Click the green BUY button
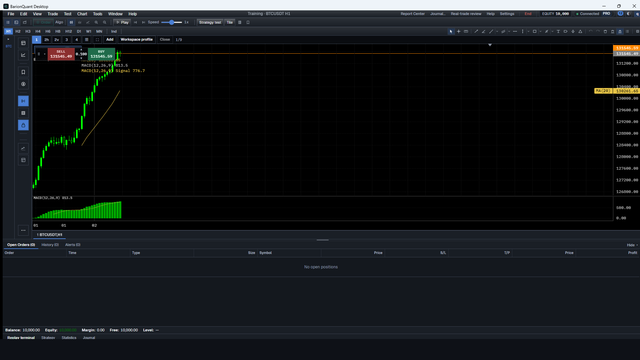The height and width of the screenshot is (360, 640). click(101, 54)
